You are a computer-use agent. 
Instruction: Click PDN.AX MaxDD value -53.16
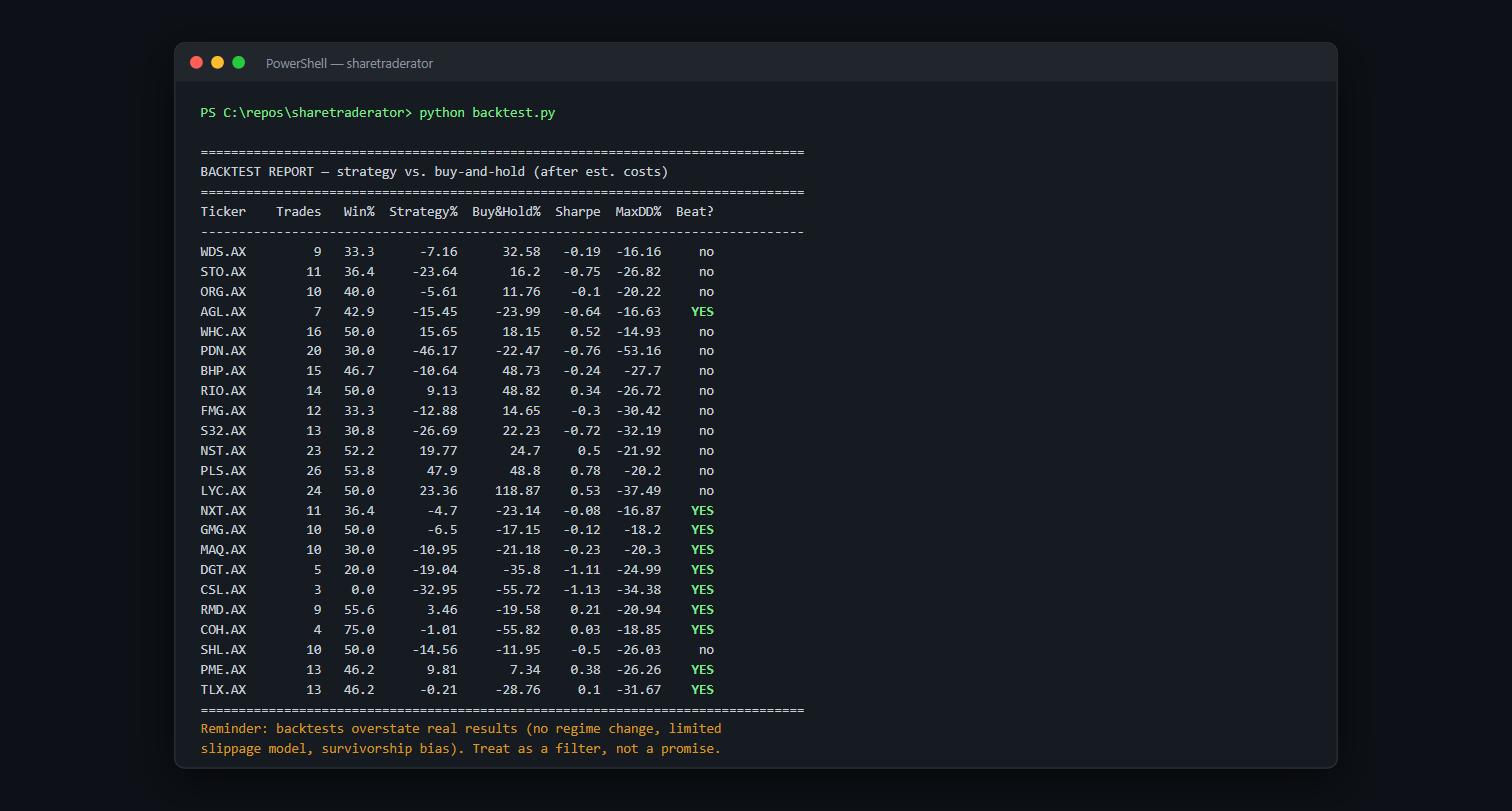[638, 350]
